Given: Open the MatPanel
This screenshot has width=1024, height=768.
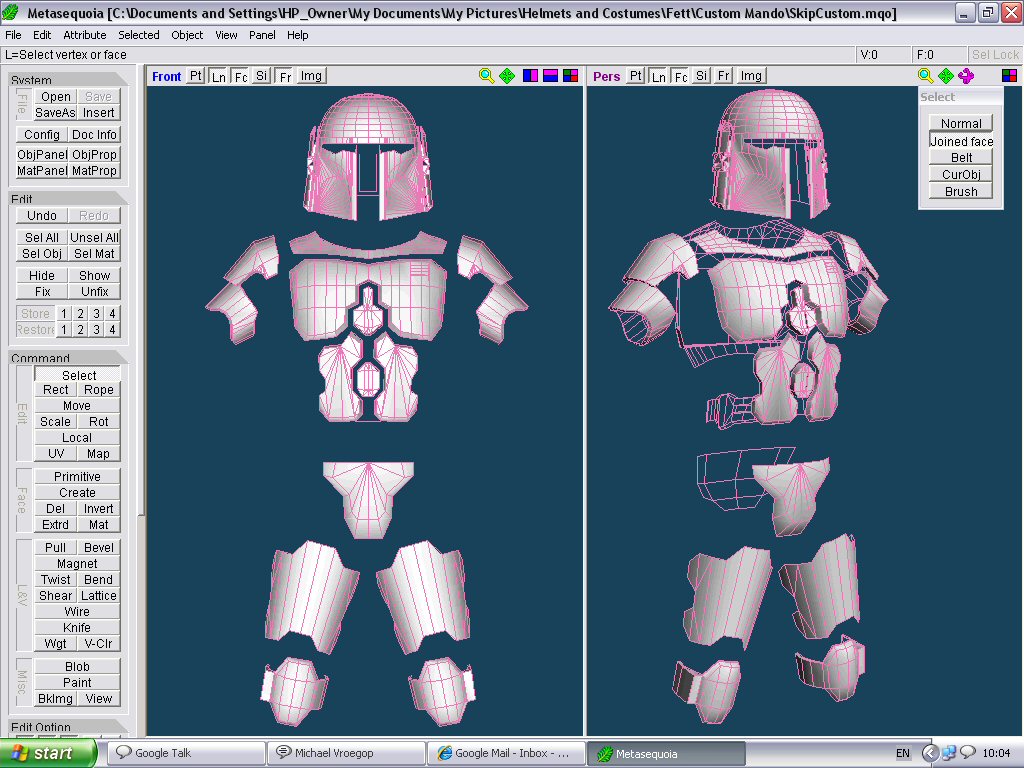Looking at the screenshot, I should coord(42,171).
